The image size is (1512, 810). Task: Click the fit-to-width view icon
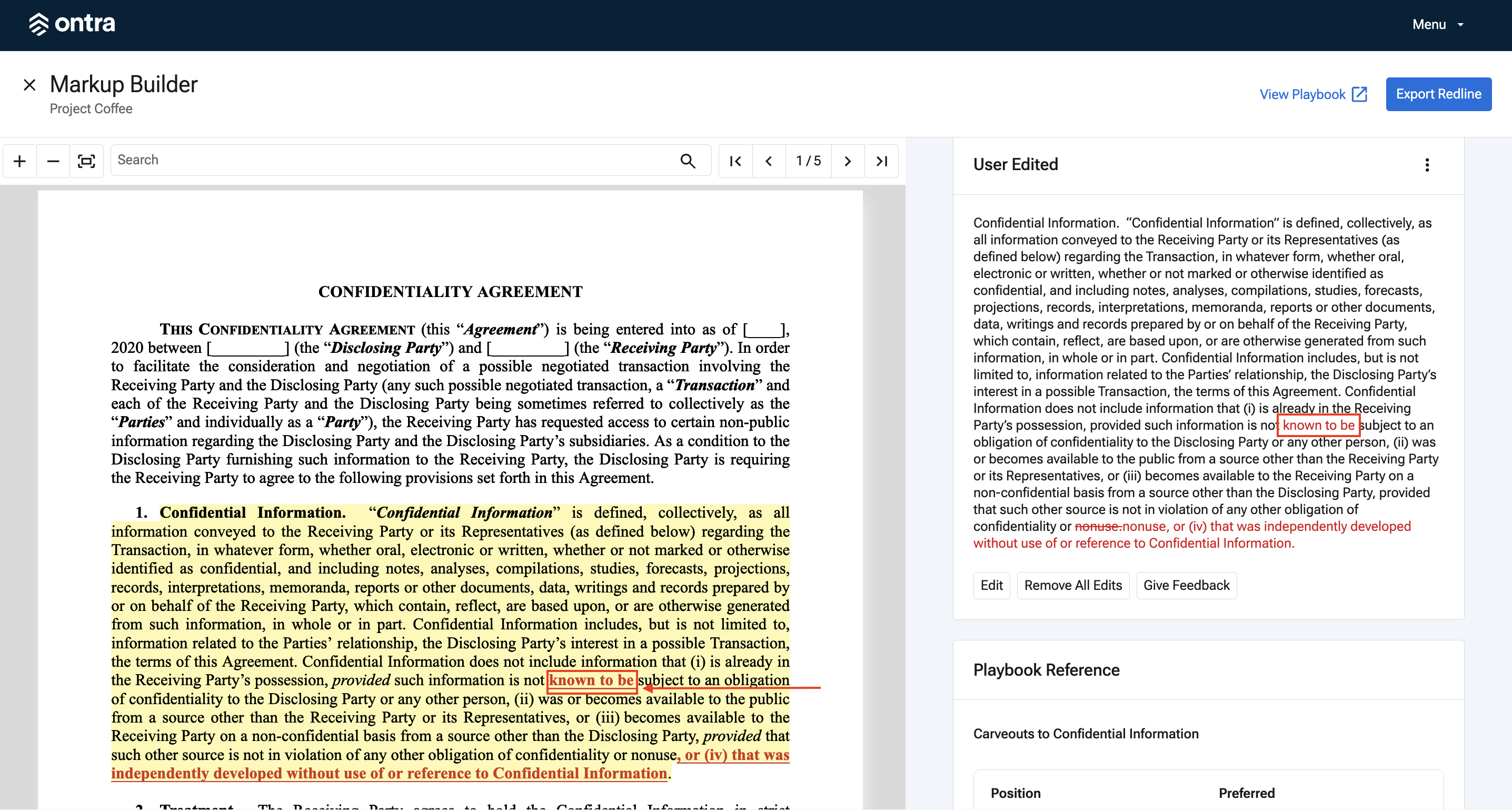tap(86, 161)
